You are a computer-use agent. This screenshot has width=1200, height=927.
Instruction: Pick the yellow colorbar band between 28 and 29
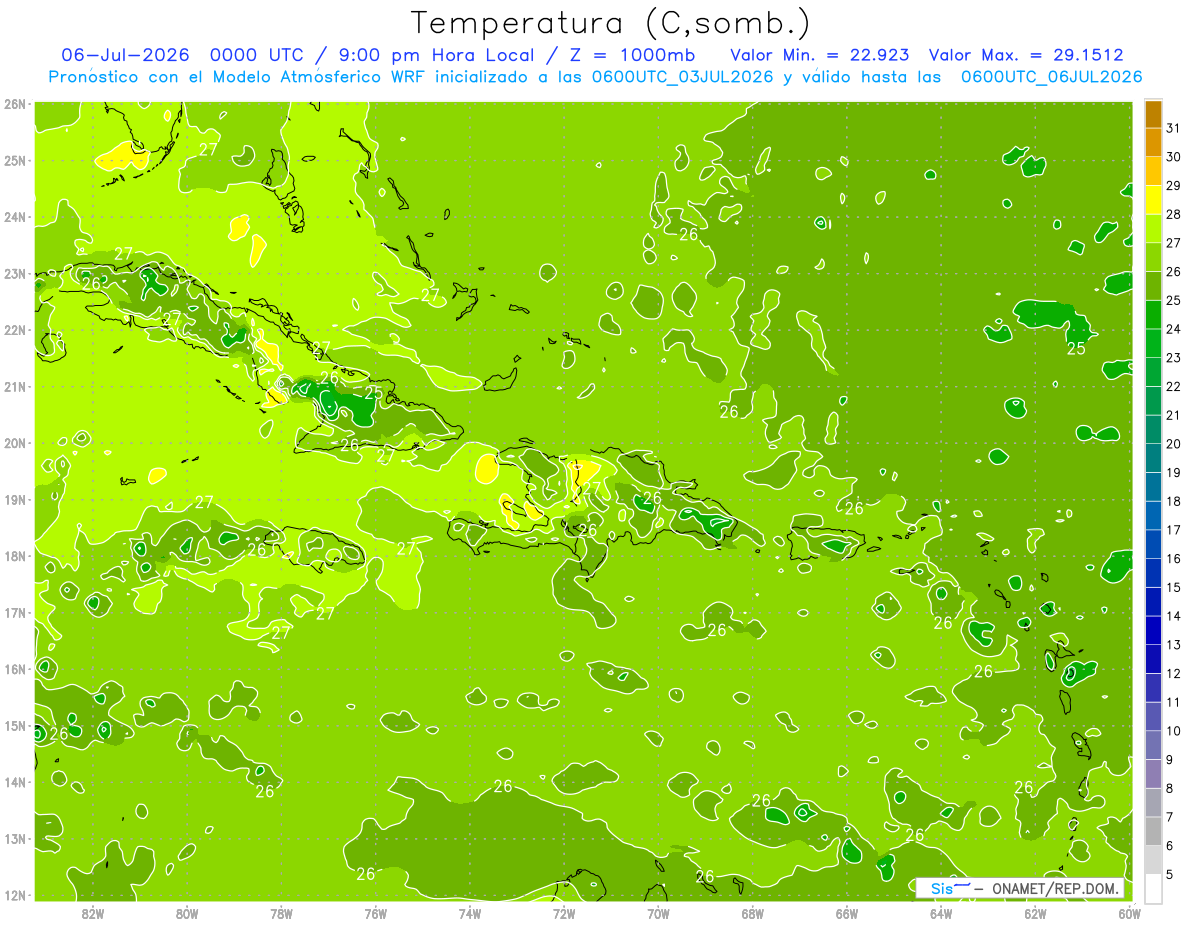(1153, 200)
